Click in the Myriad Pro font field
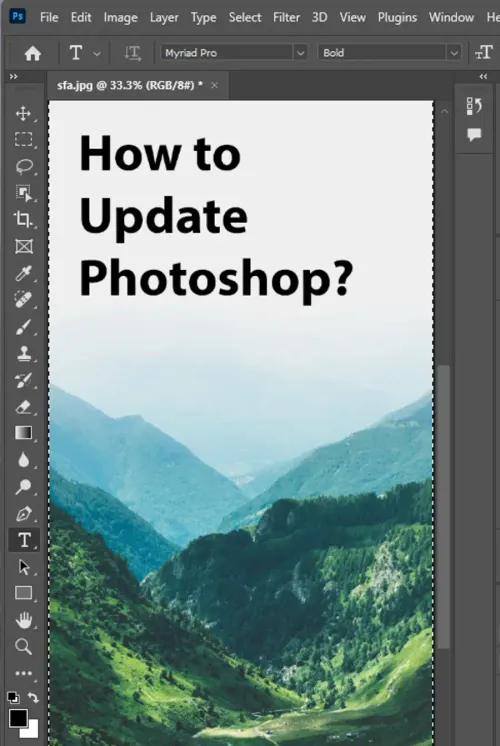 click(227, 53)
